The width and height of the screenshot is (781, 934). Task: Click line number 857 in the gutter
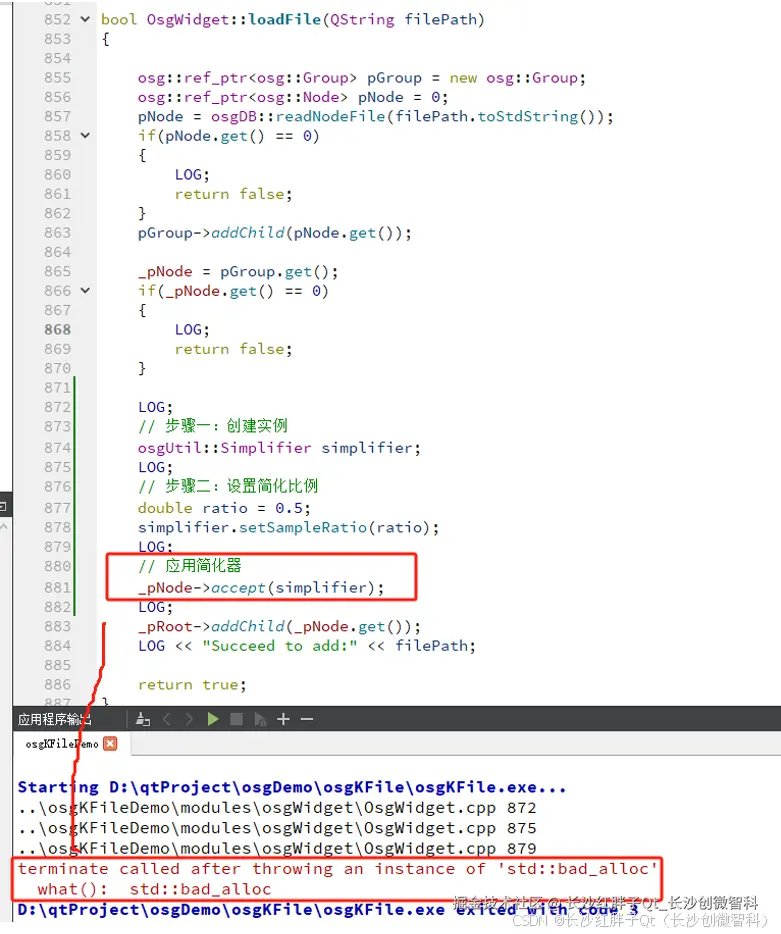pyautogui.click(x=57, y=116)
